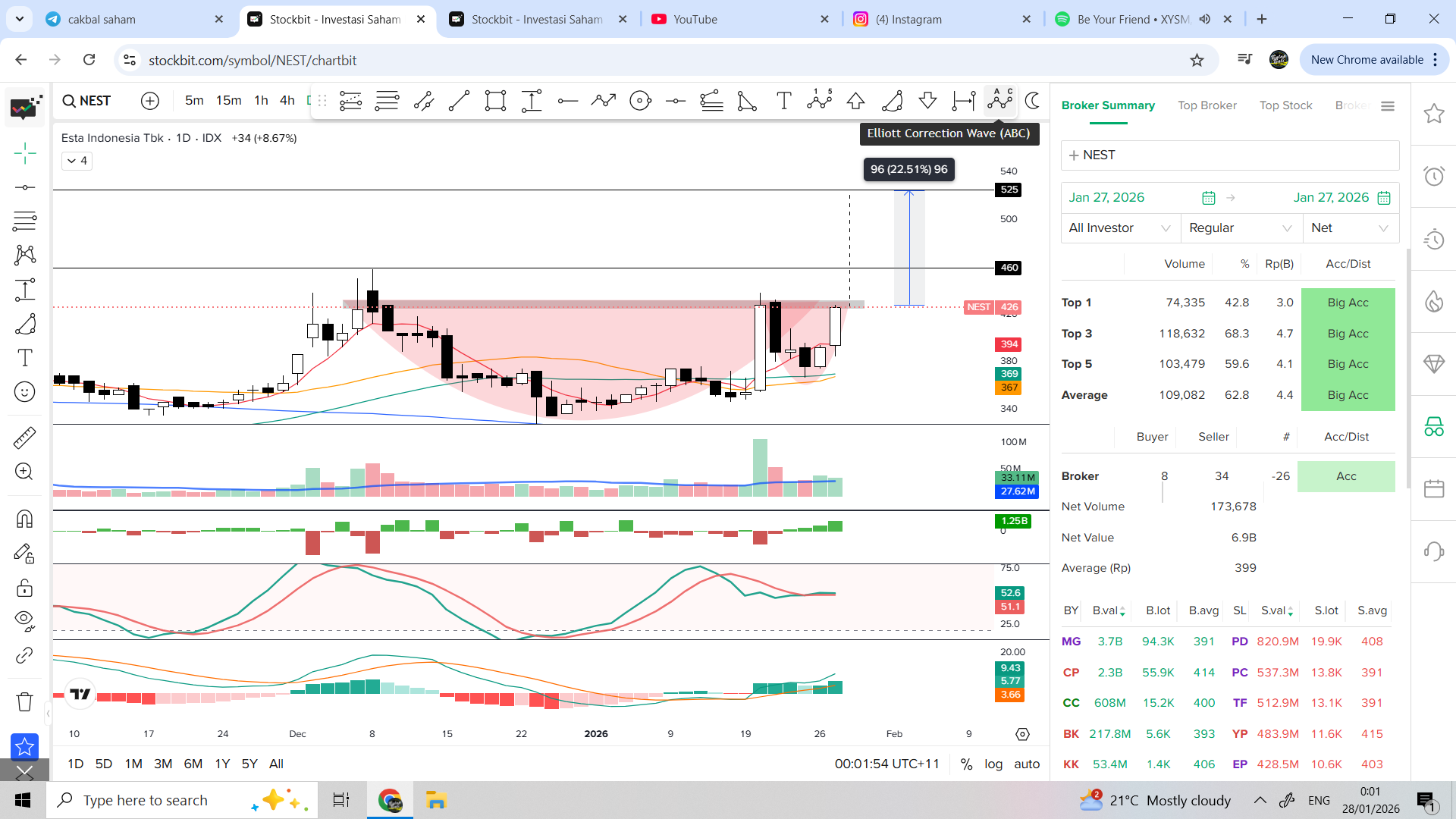
Task: Select the 3M time range button
Action: tap(163, 764)
